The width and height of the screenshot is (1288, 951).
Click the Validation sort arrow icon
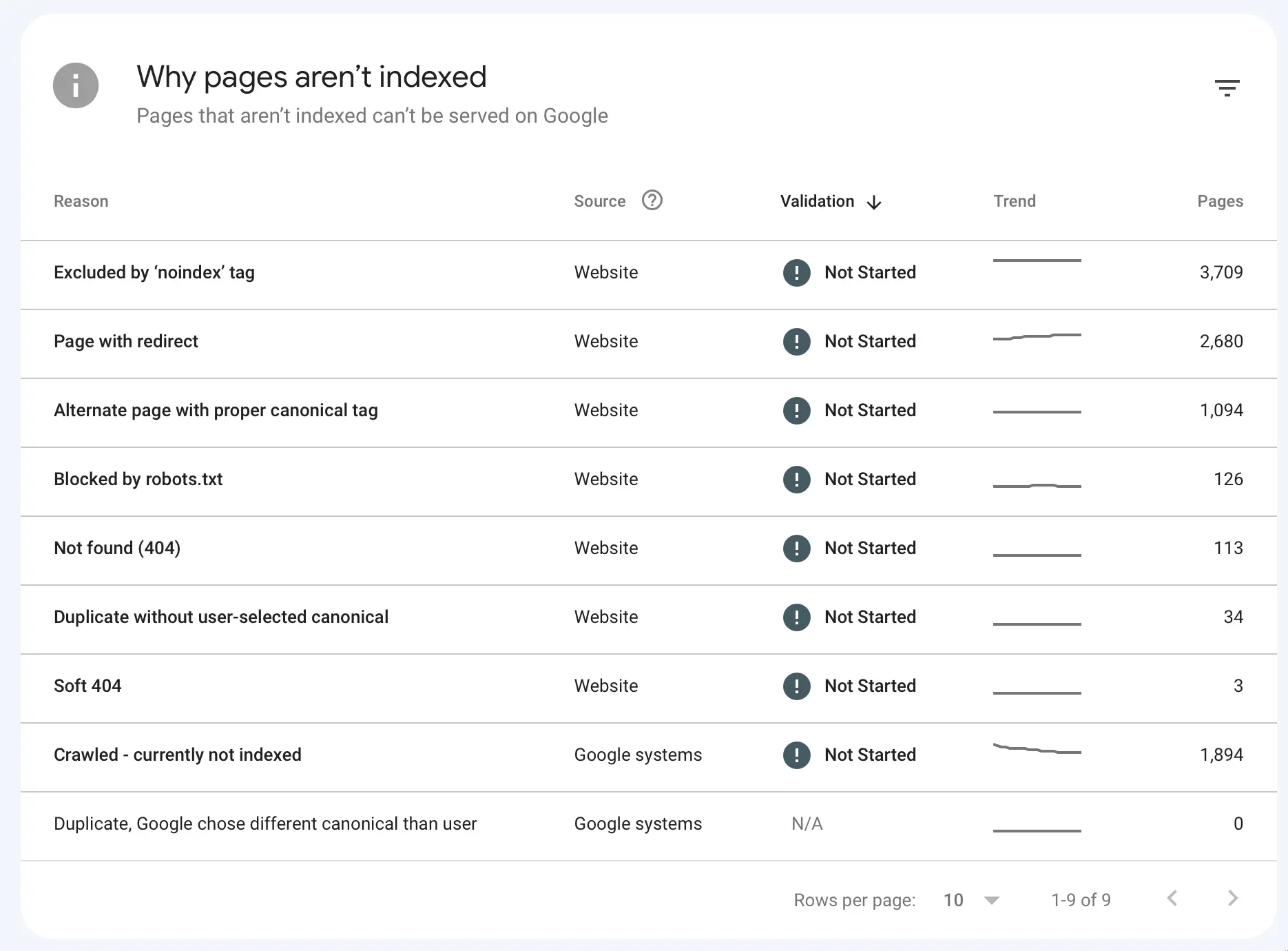tap(874, 202)
